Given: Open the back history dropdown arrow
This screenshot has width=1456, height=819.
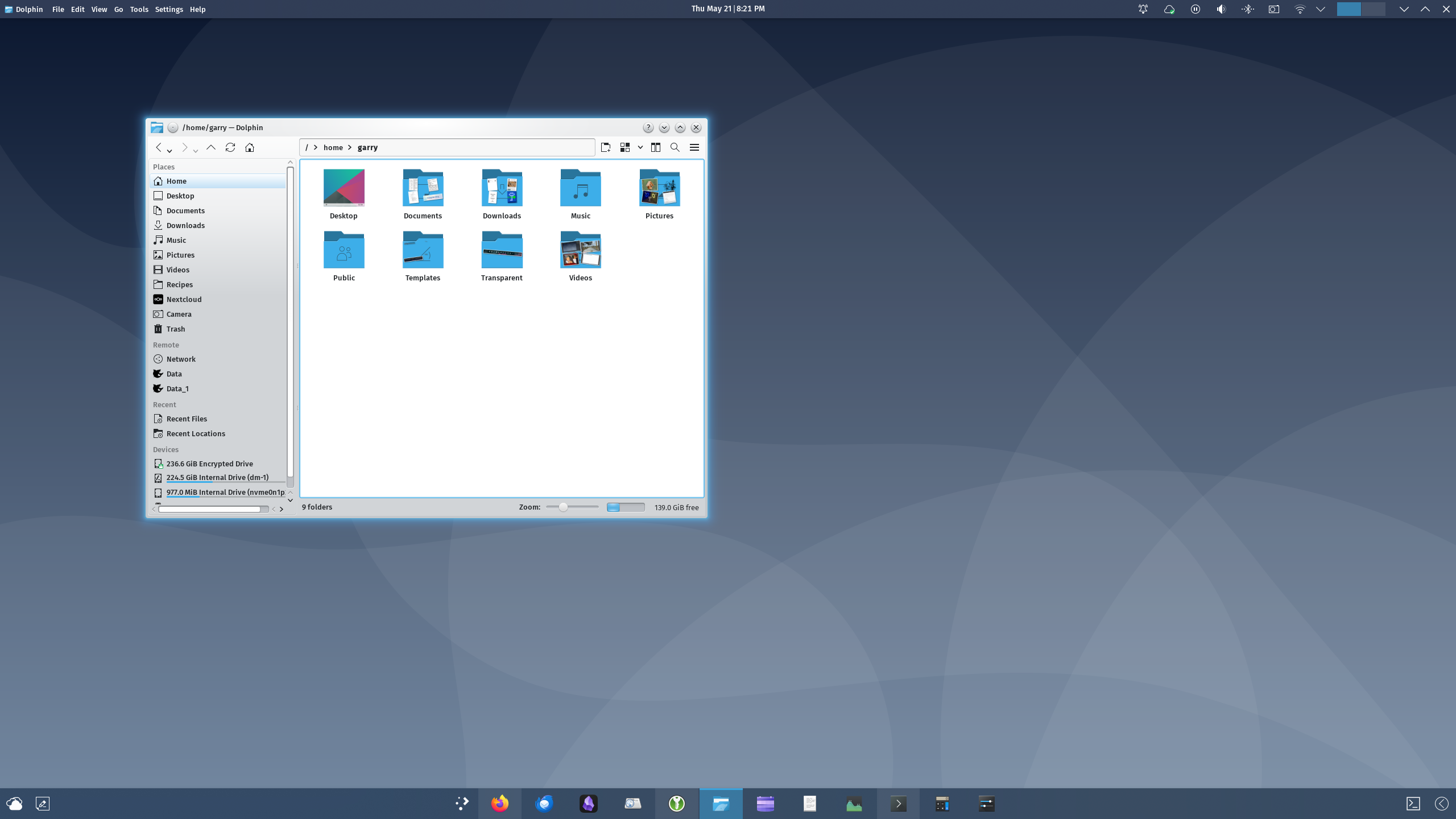Looking at the screenshot, I should [169, 151].
